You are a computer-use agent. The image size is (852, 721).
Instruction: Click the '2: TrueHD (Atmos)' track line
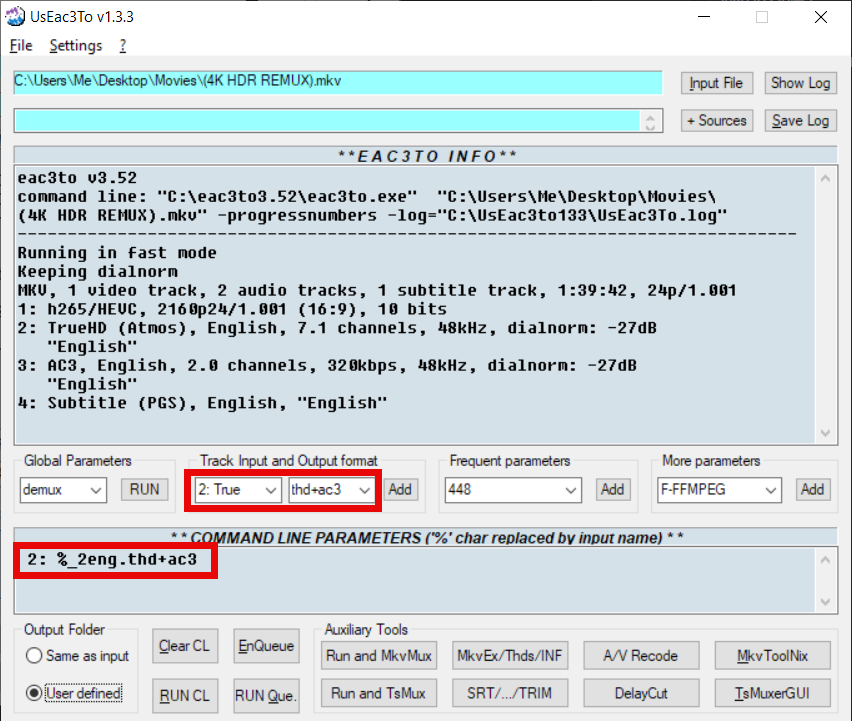coord(337,328)
